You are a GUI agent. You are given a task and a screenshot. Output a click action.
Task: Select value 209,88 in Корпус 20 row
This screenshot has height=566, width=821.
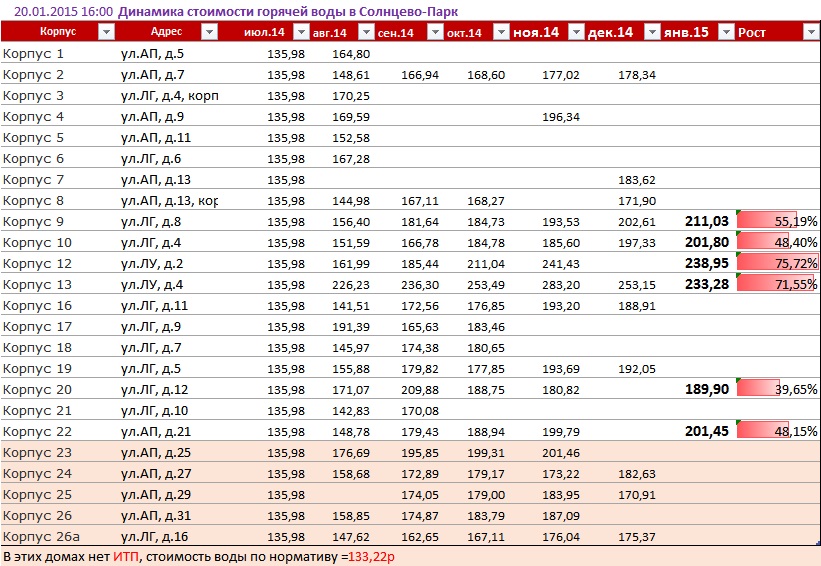(x=420, y=390)
